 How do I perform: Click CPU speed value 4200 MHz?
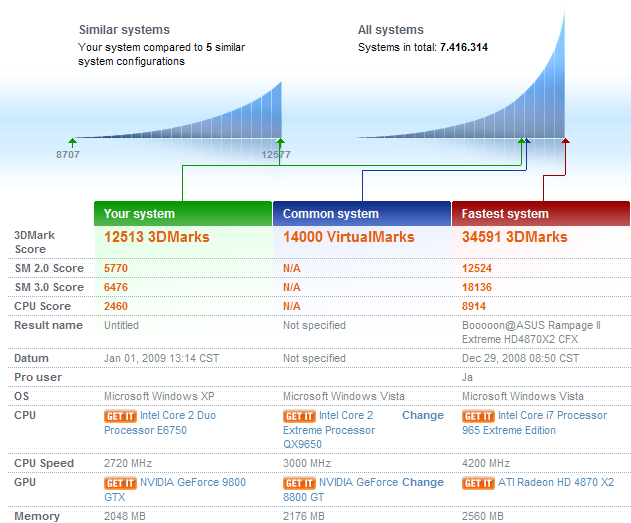[486, 463]
